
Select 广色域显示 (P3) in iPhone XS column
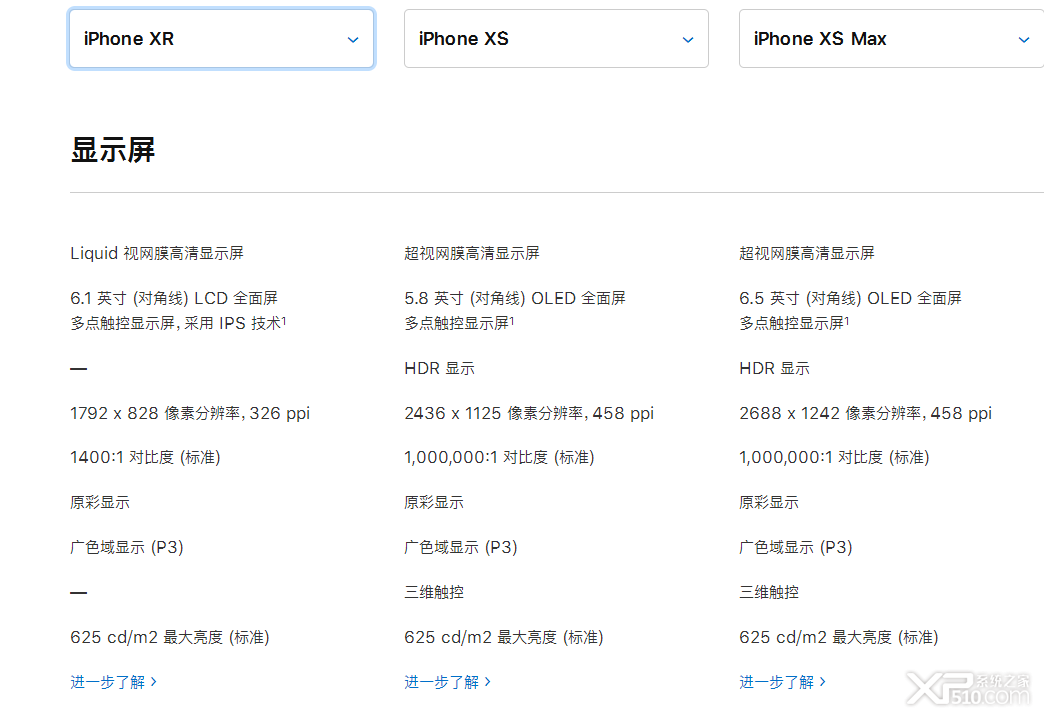pyautogui.click(x=461, y=547)
